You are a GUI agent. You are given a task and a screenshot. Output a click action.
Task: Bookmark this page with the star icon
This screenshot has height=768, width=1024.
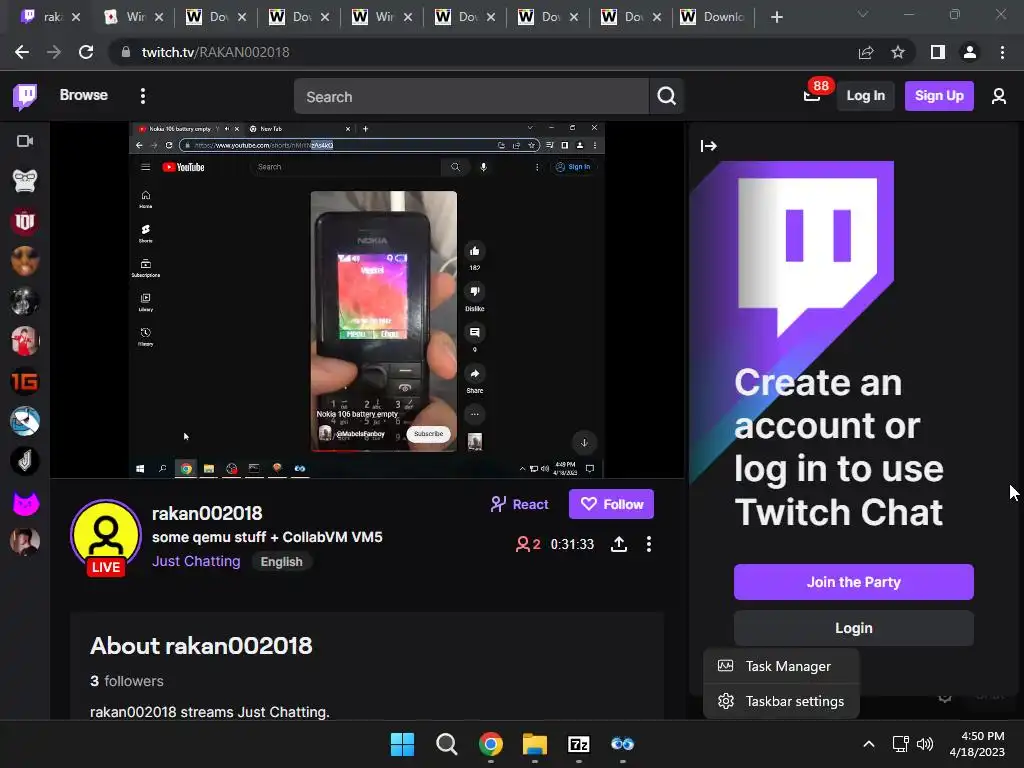click(x=898, y=52)
